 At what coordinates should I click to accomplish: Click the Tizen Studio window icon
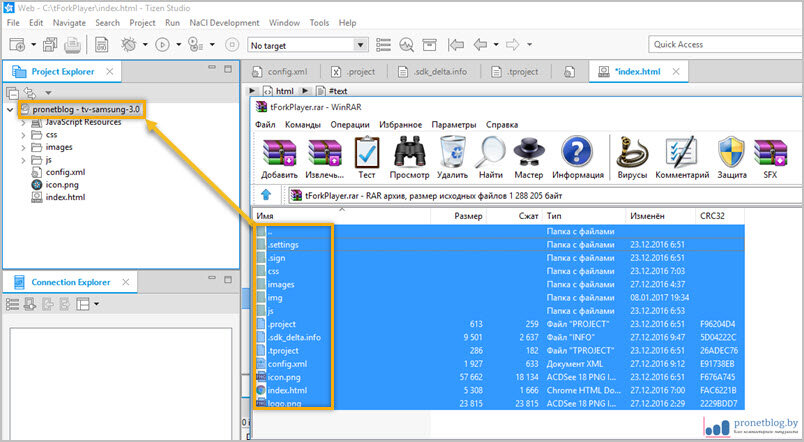(9, 8)
